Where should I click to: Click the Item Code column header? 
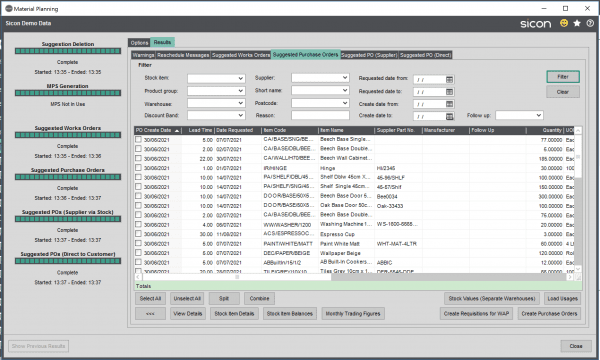click(x=290, y=130)
